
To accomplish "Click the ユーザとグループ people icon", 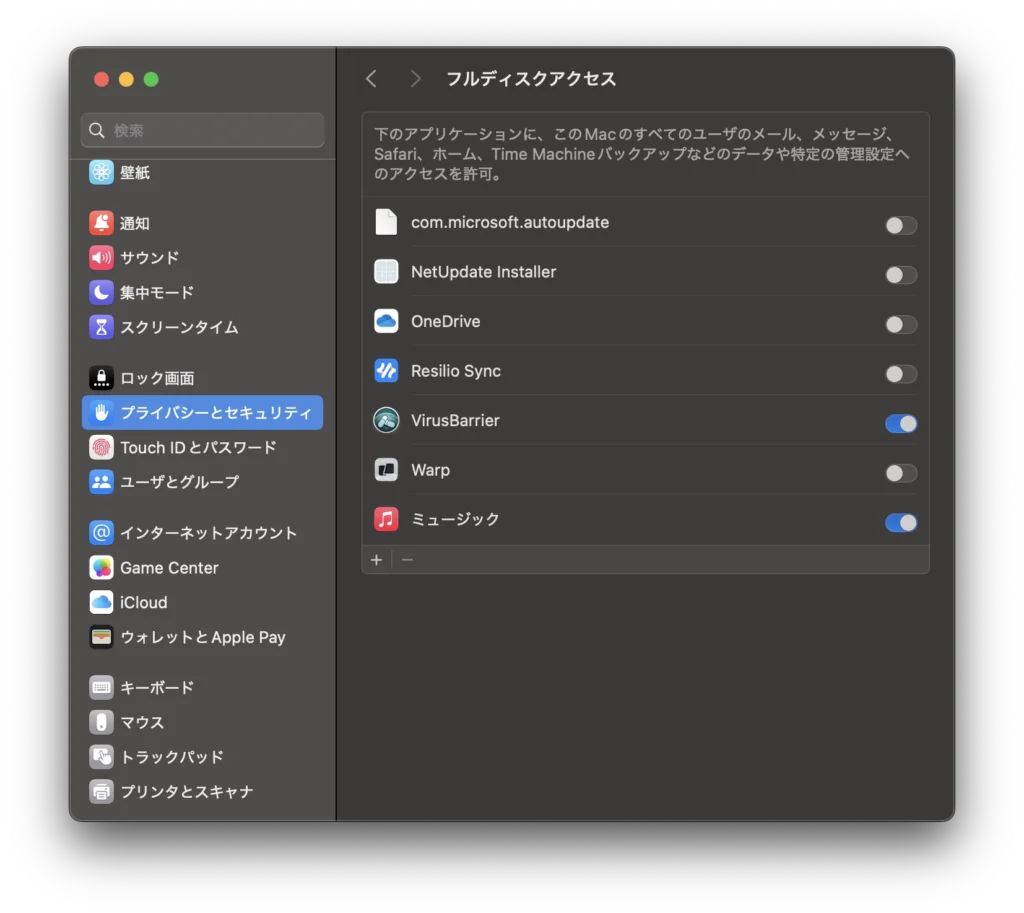I will pos(101,482).
